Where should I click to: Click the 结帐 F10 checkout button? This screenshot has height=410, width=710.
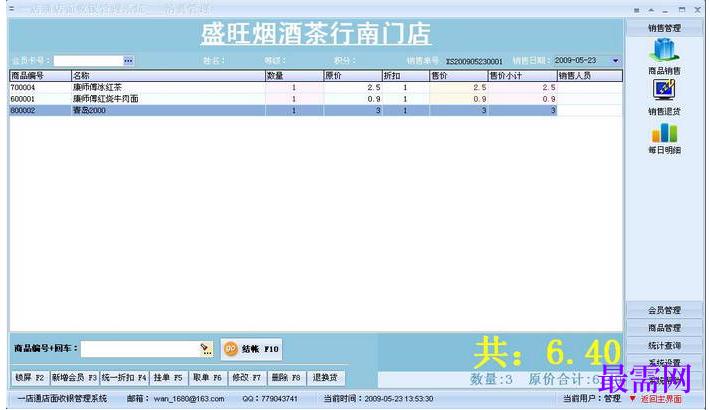pyautogui.click(x=252, y=349)
